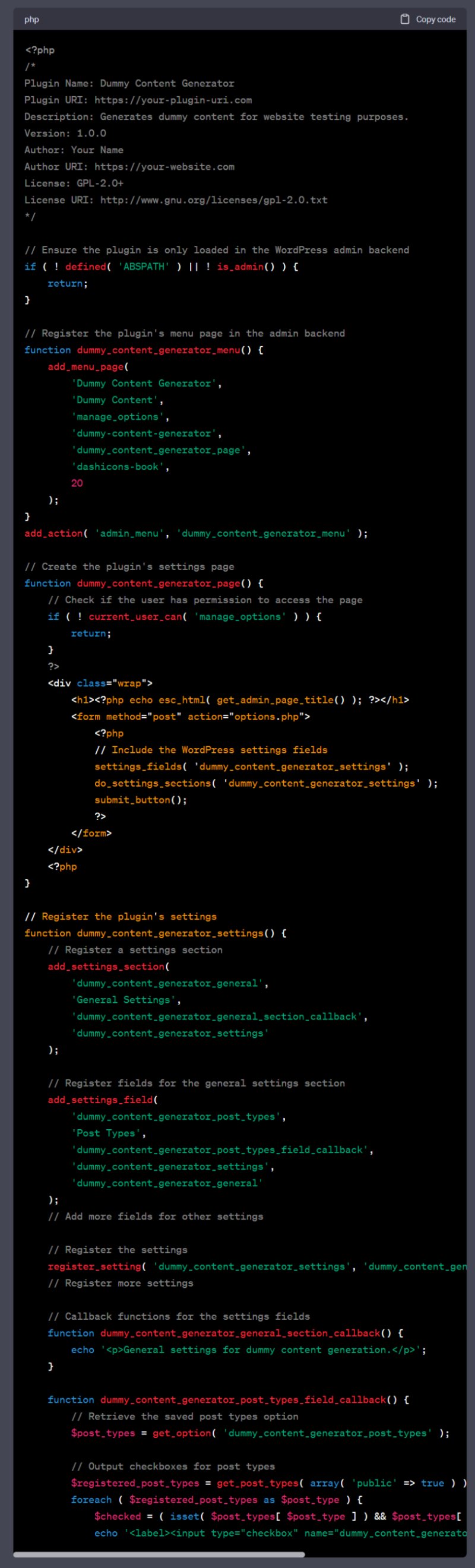The image size is (475, 1568).
Task: Click the do_settings_sections( call line
Action: click(266, 783)
